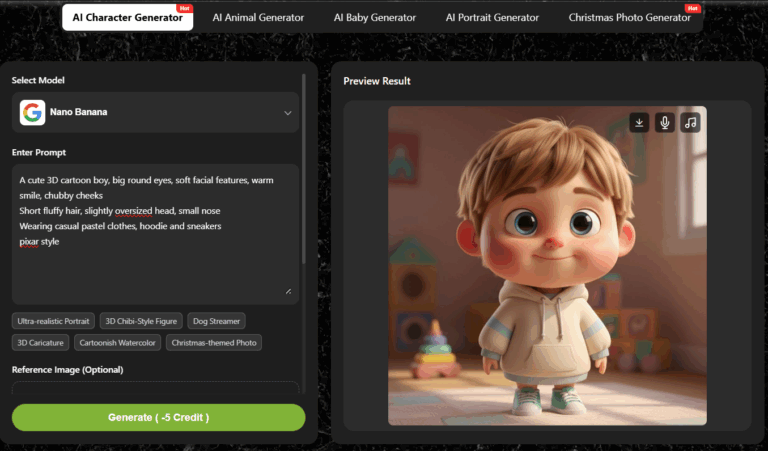Apply the Dog Streamer preset
Image resolution: width=768 pixels, height=451 pixels.
pos(216,321)
